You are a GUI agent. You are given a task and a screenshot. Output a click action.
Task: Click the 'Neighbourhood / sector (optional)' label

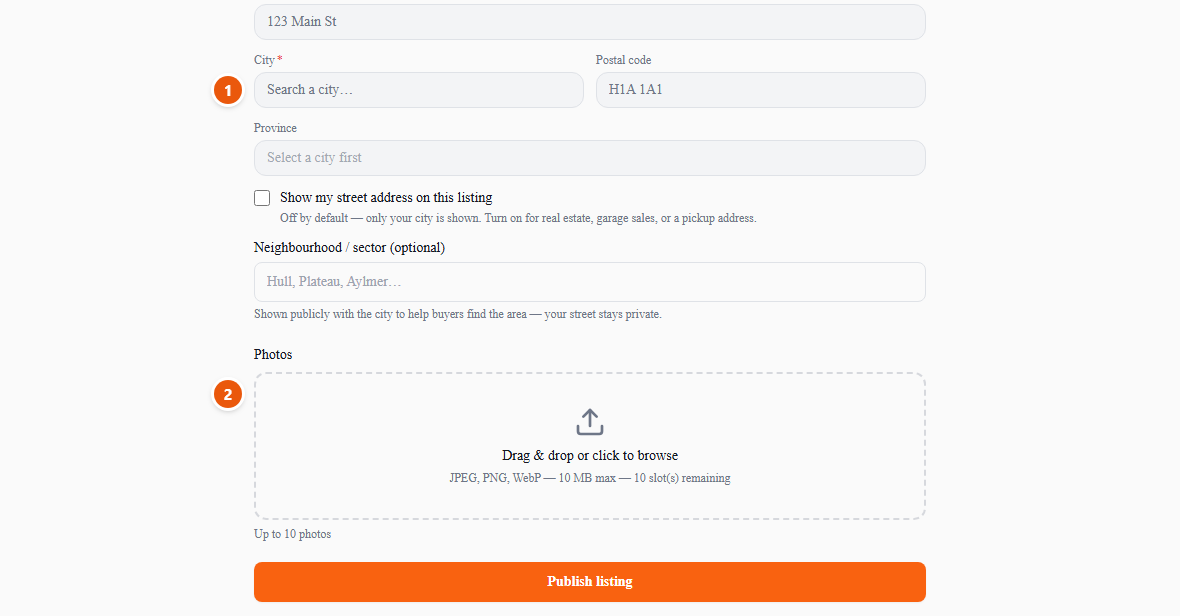pyautogui.click(x=349, y=247)
